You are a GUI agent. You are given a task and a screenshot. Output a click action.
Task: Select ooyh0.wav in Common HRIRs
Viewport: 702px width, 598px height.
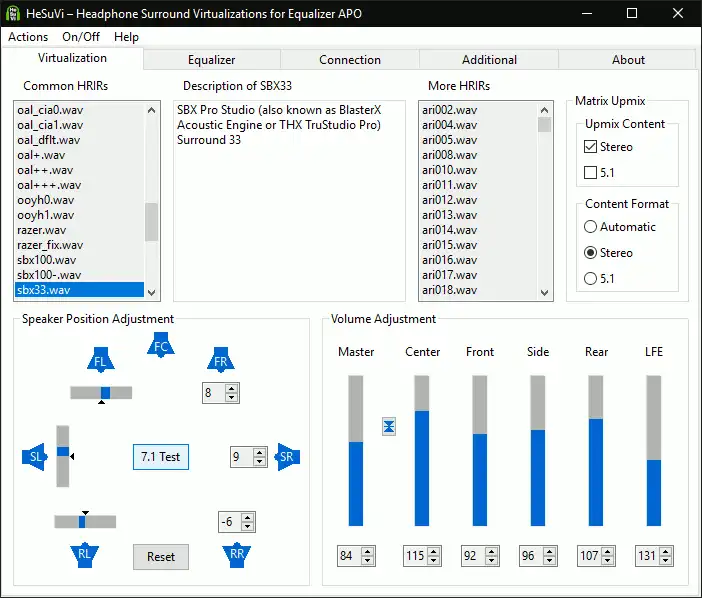click(x=79, y=200)
